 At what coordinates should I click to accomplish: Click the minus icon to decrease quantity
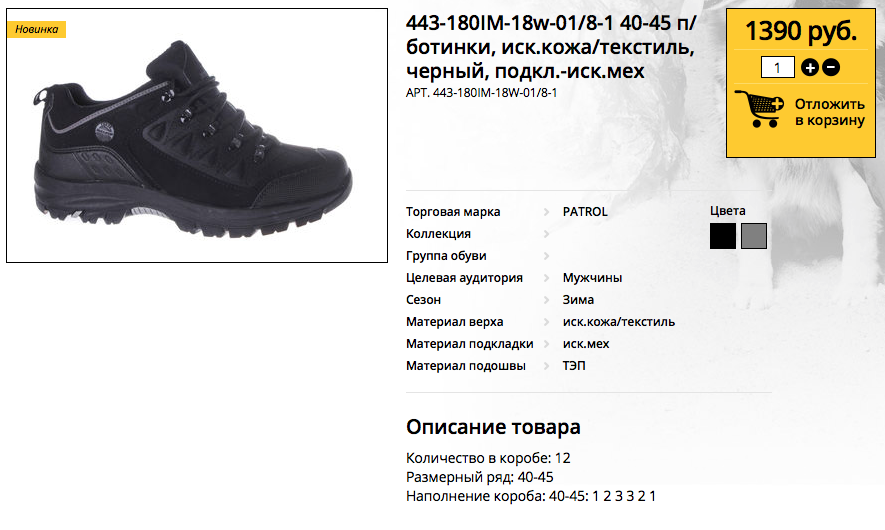click(x=831, y=68)
